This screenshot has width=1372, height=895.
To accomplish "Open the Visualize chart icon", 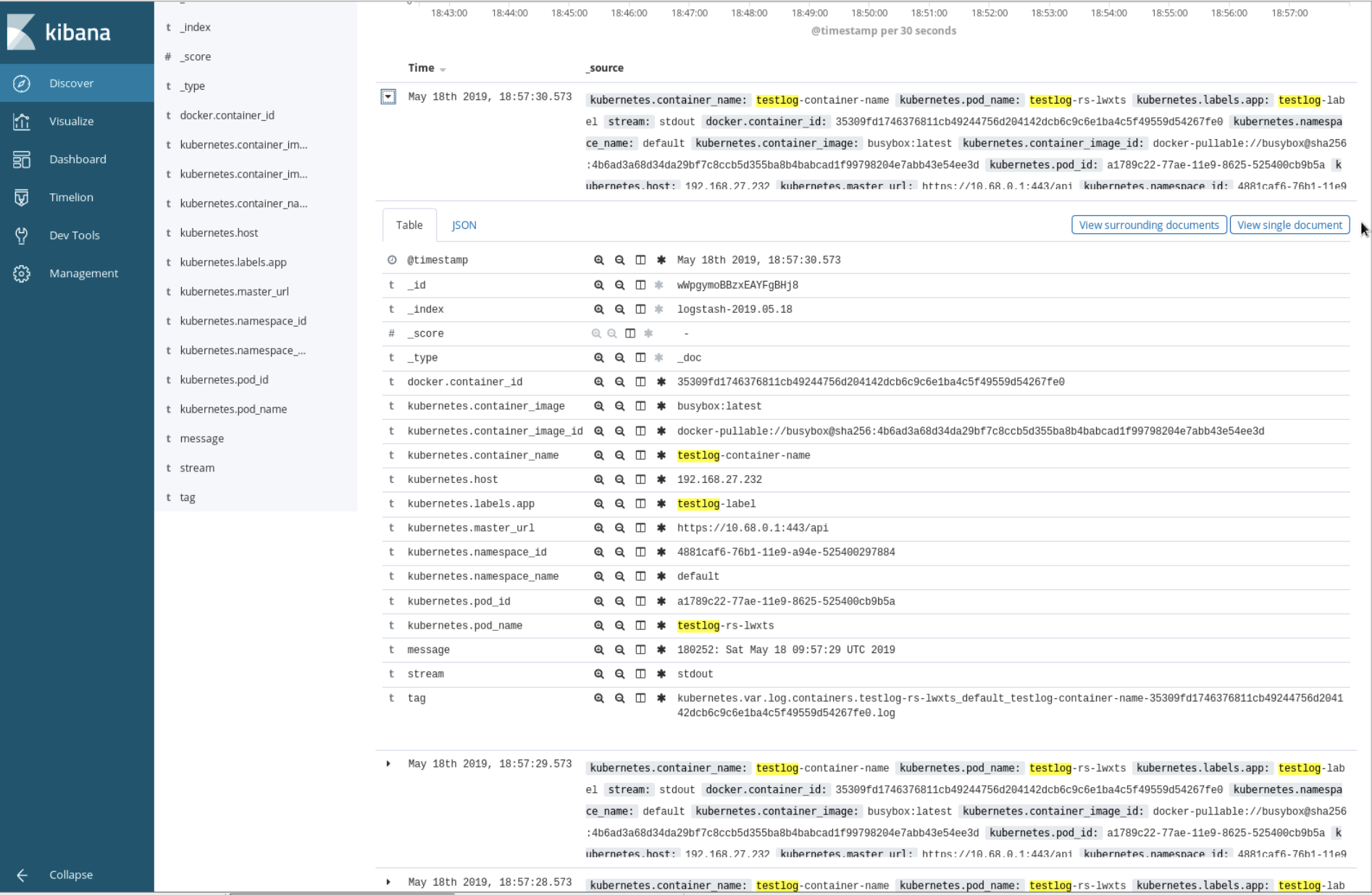I will tap(22, 122).
